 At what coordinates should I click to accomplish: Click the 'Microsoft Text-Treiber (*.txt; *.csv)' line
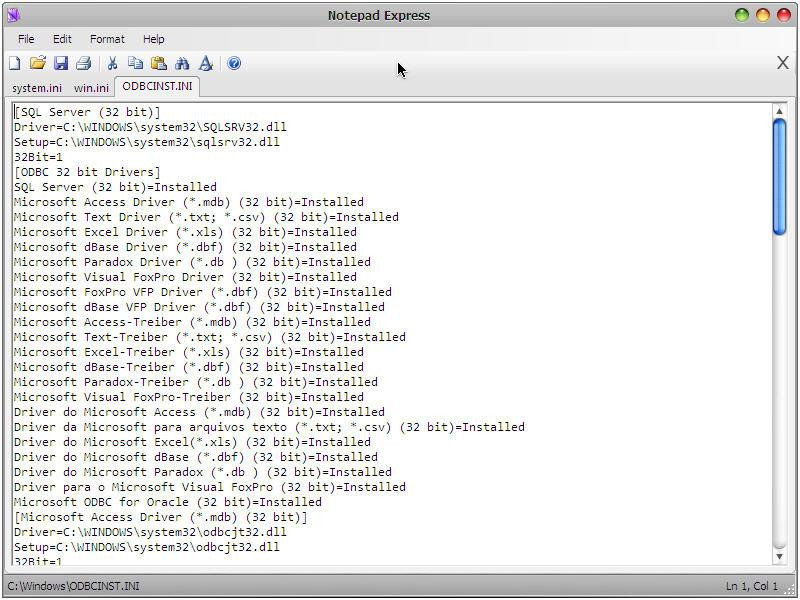point(210,337)
